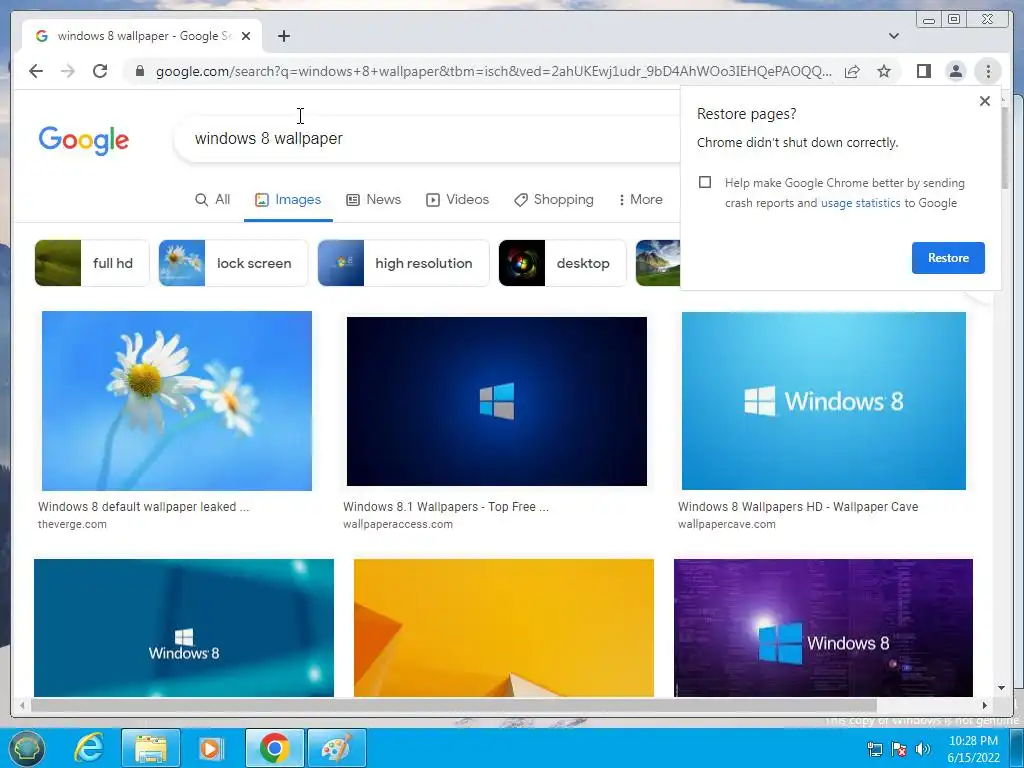Switch to All results tab

pos(213,200)
